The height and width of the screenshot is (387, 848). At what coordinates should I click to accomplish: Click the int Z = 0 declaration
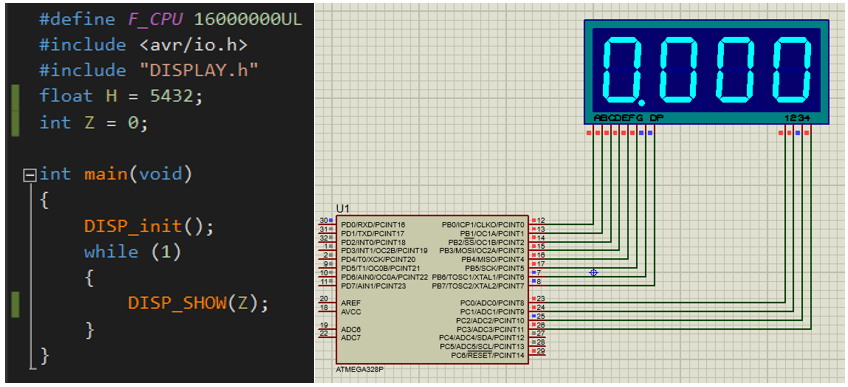(93, 123)
